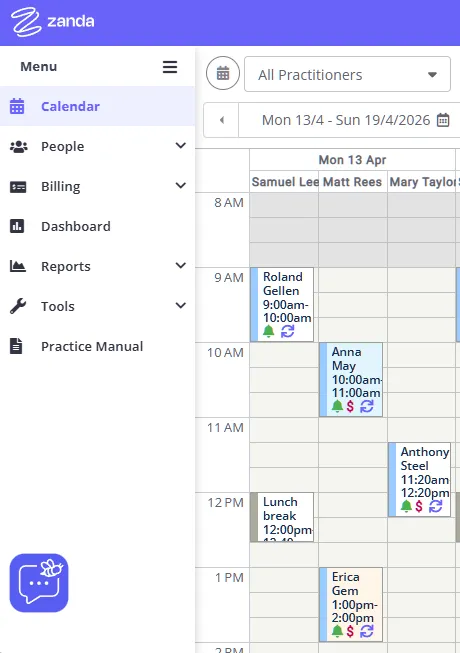
Task: Click dollar icon on Anna May appointment
Action: [350, 406]
